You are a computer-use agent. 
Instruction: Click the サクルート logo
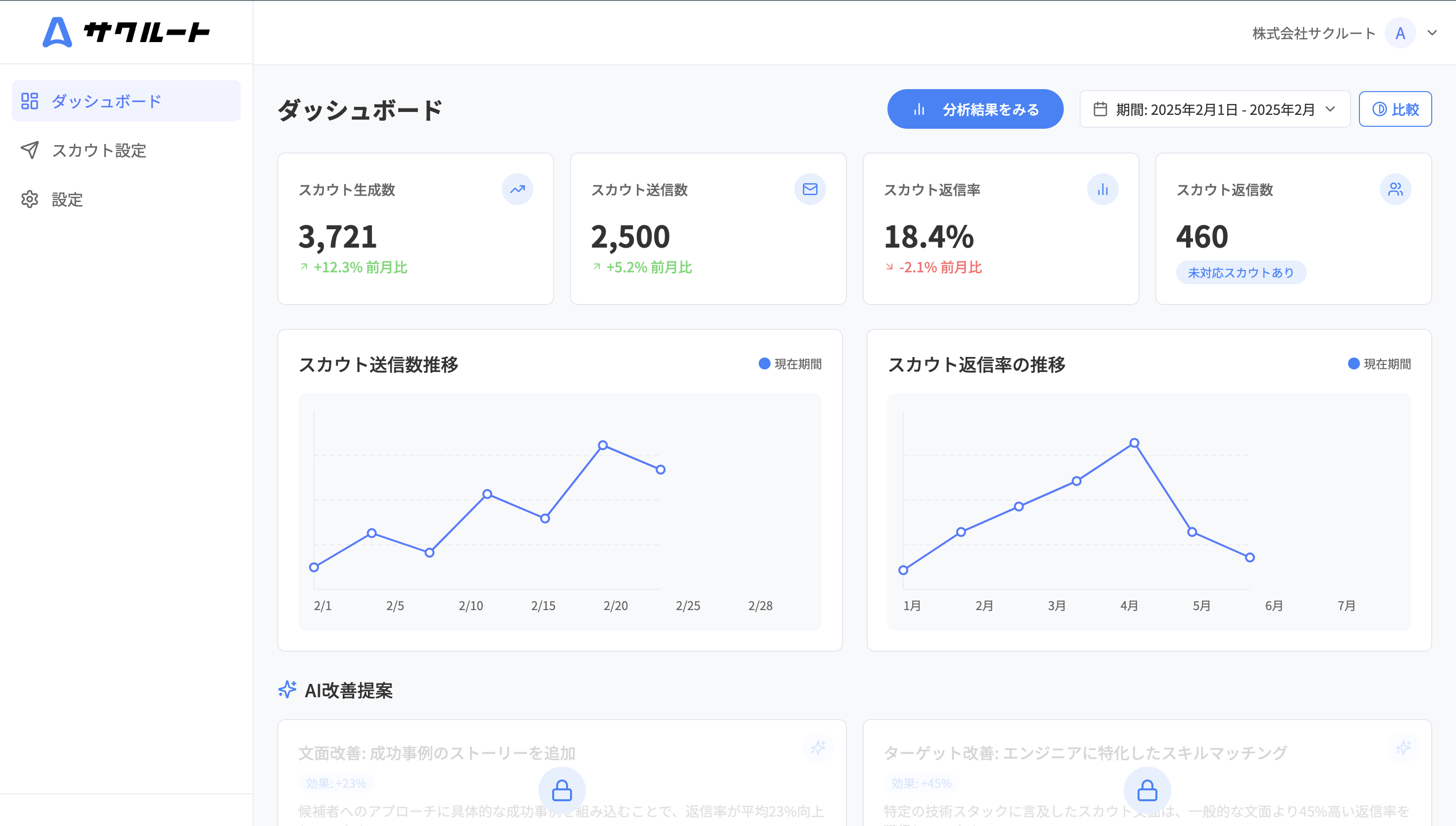pos(126,32)
